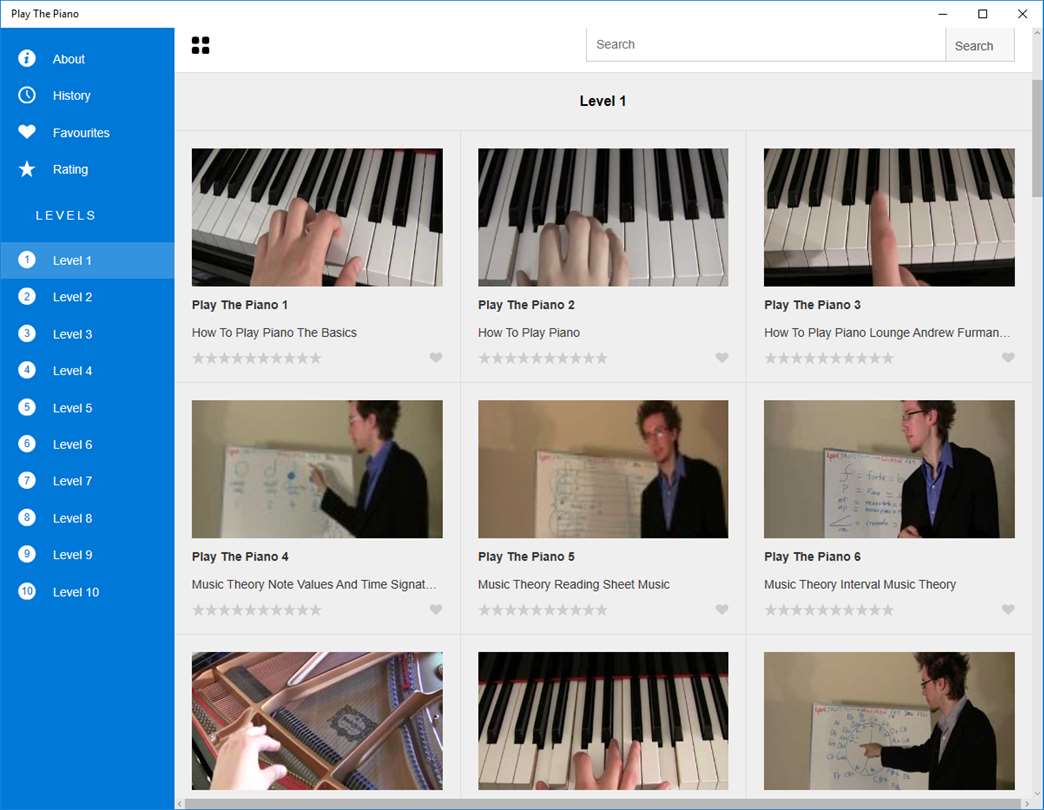Click 'Music Theory Reading Sheet Music' text
1044x810 pixels.
[x=574, y=584]
